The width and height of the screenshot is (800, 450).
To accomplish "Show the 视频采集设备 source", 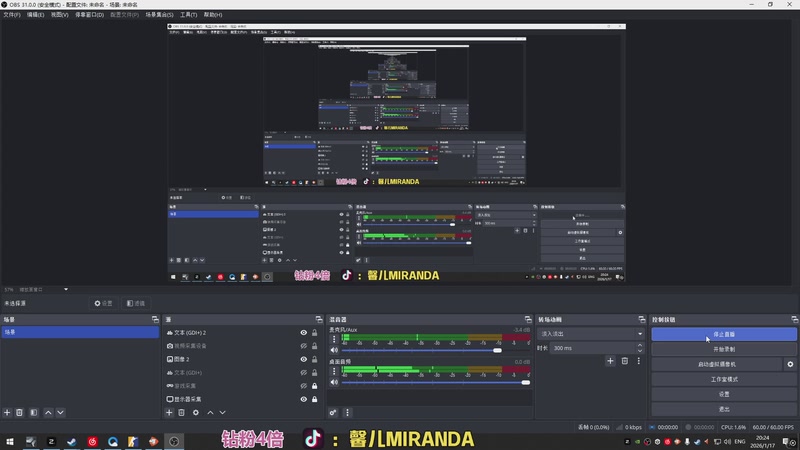I will click(x=304, y=346).
